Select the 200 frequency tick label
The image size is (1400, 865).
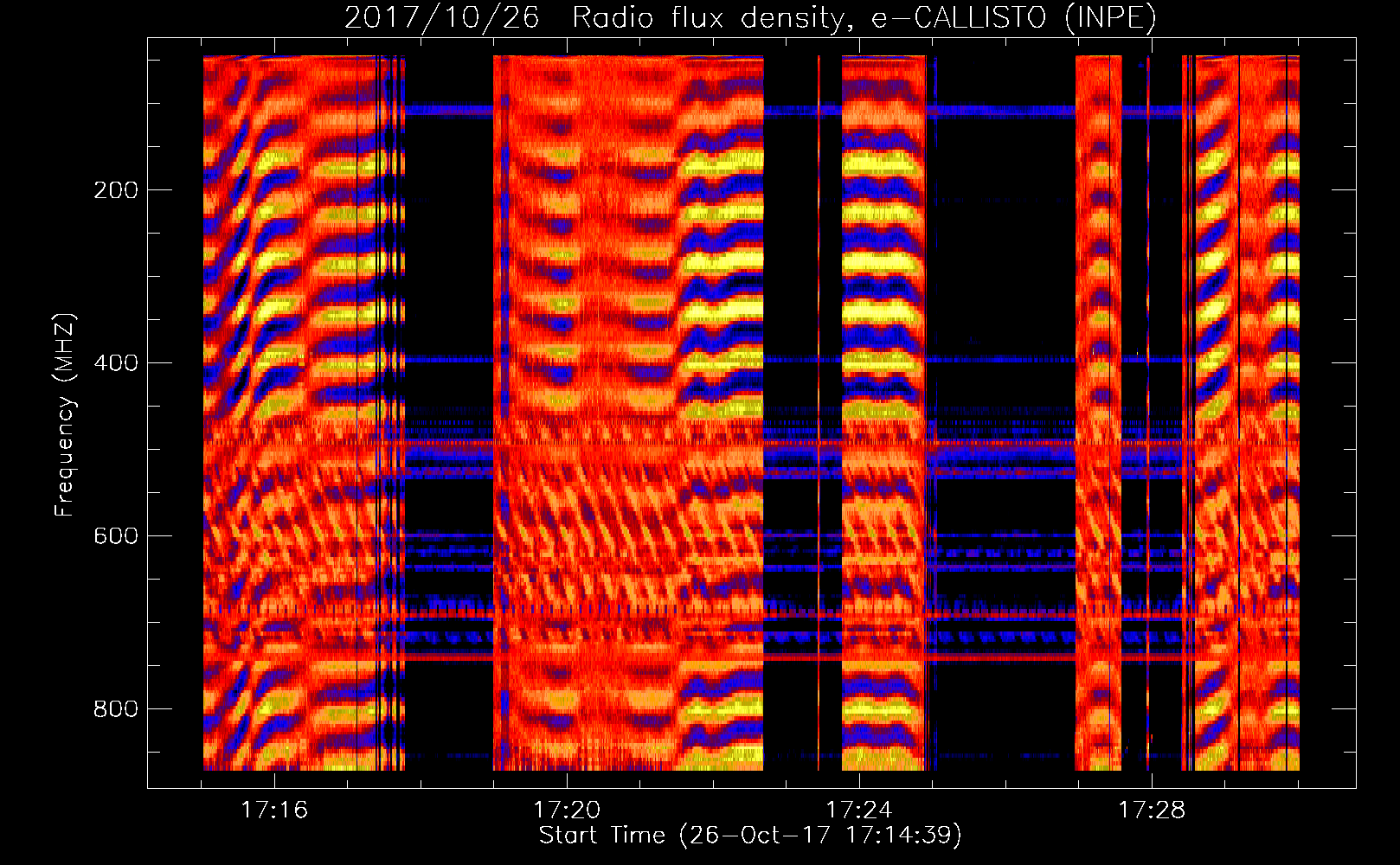coord(116,190)
